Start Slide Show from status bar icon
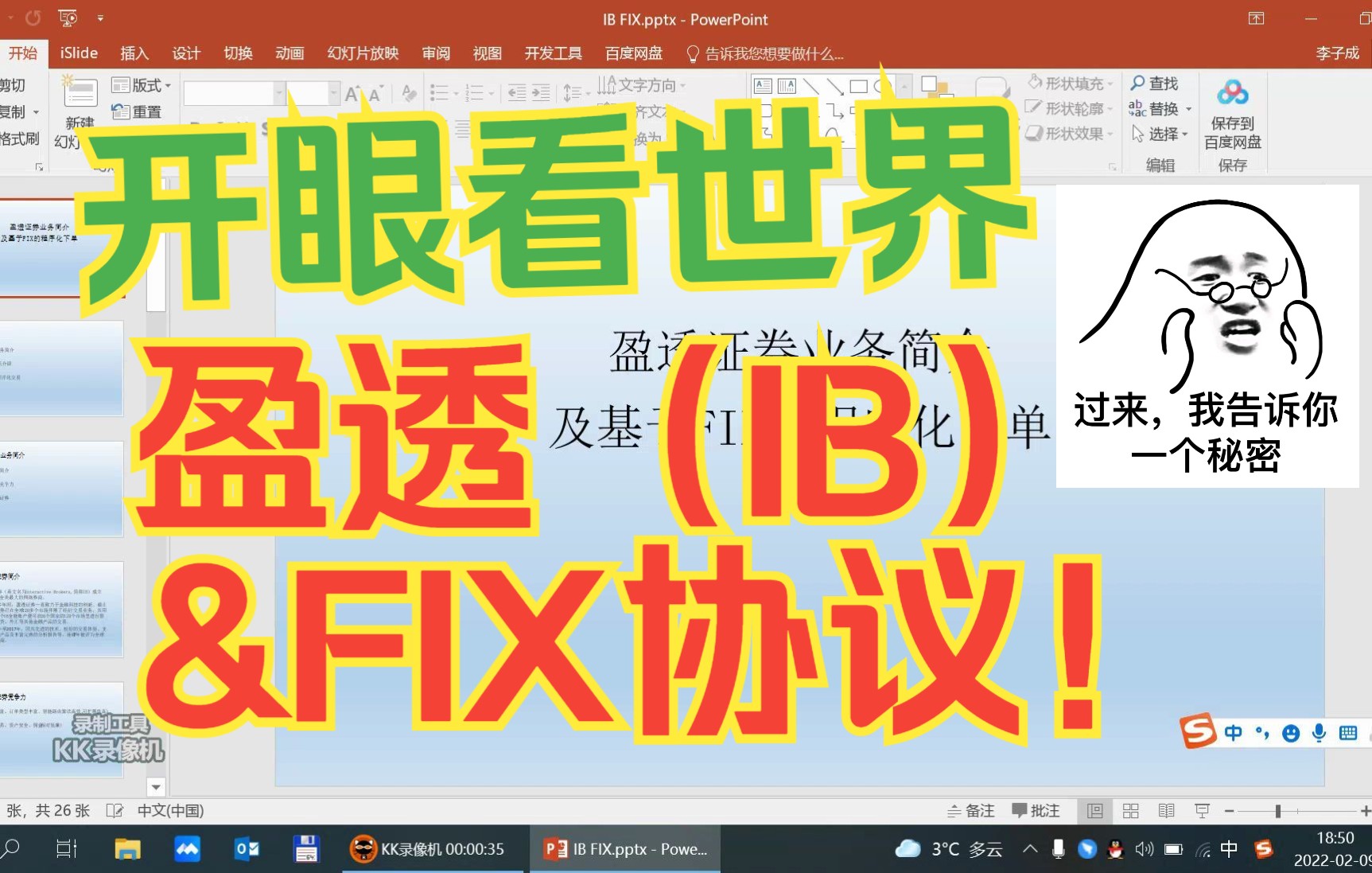 [1202, 811]
